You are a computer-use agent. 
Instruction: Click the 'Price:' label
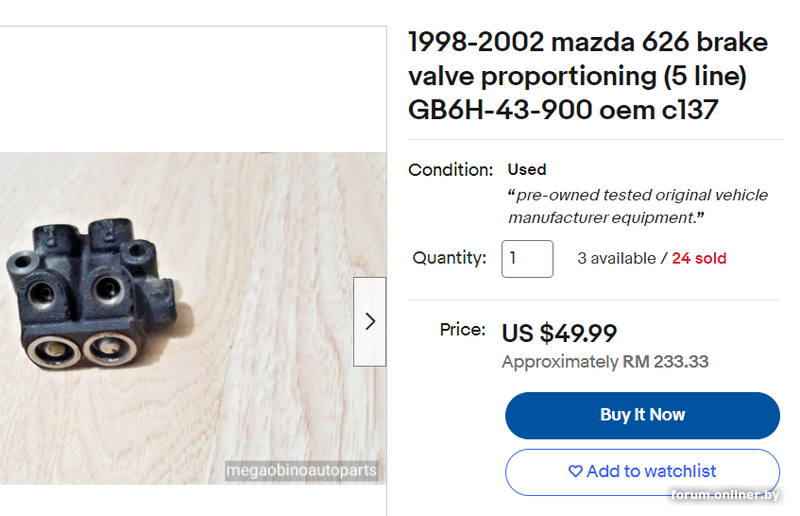point(463,330)
